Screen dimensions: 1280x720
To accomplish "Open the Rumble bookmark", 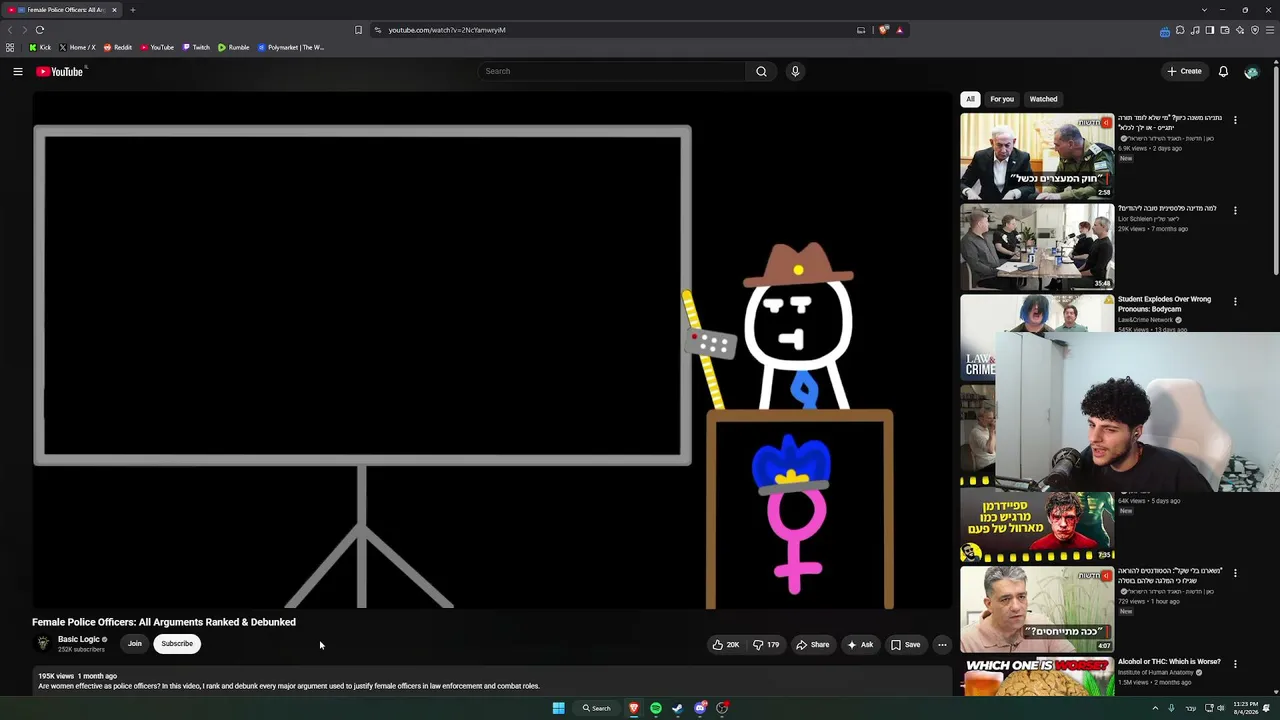I will [234, 47].
